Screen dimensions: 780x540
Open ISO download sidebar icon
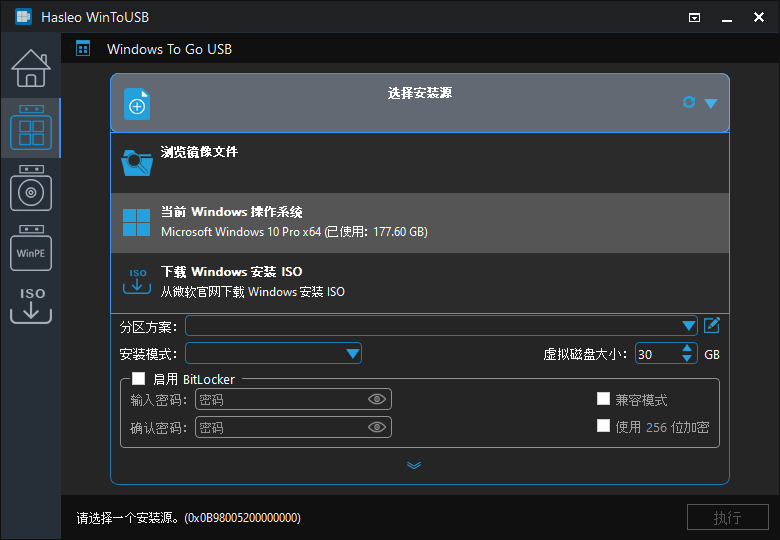coord(31,306)
